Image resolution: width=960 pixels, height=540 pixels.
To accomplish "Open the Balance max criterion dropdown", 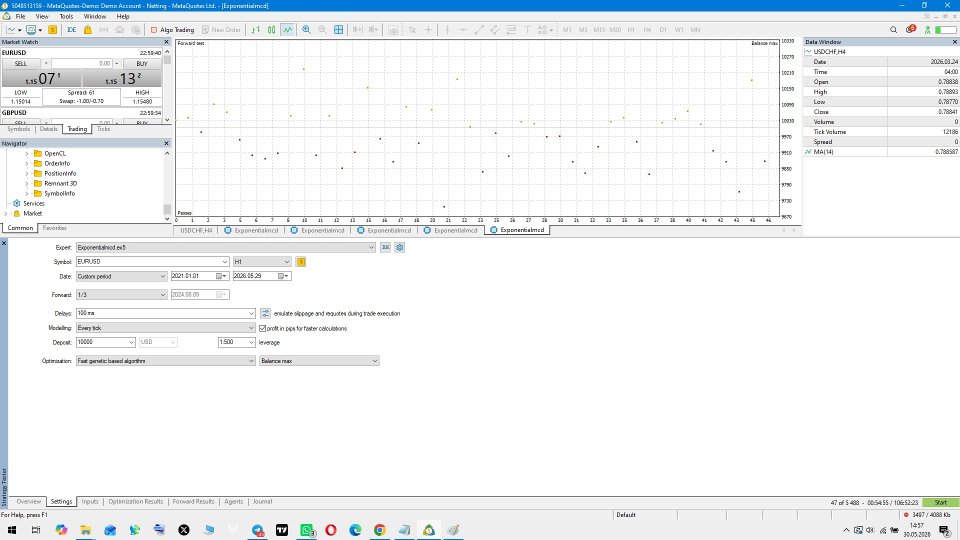I will (x=375, y=361).
